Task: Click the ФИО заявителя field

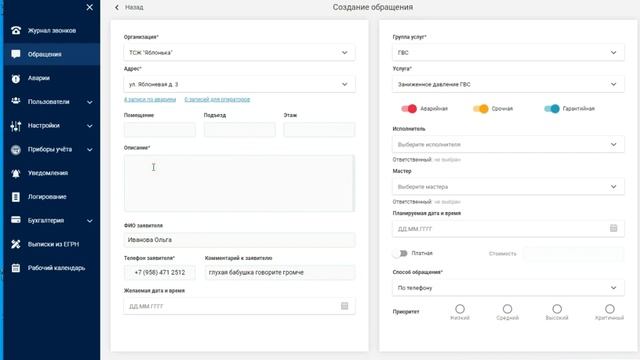Action: (239, 240)
